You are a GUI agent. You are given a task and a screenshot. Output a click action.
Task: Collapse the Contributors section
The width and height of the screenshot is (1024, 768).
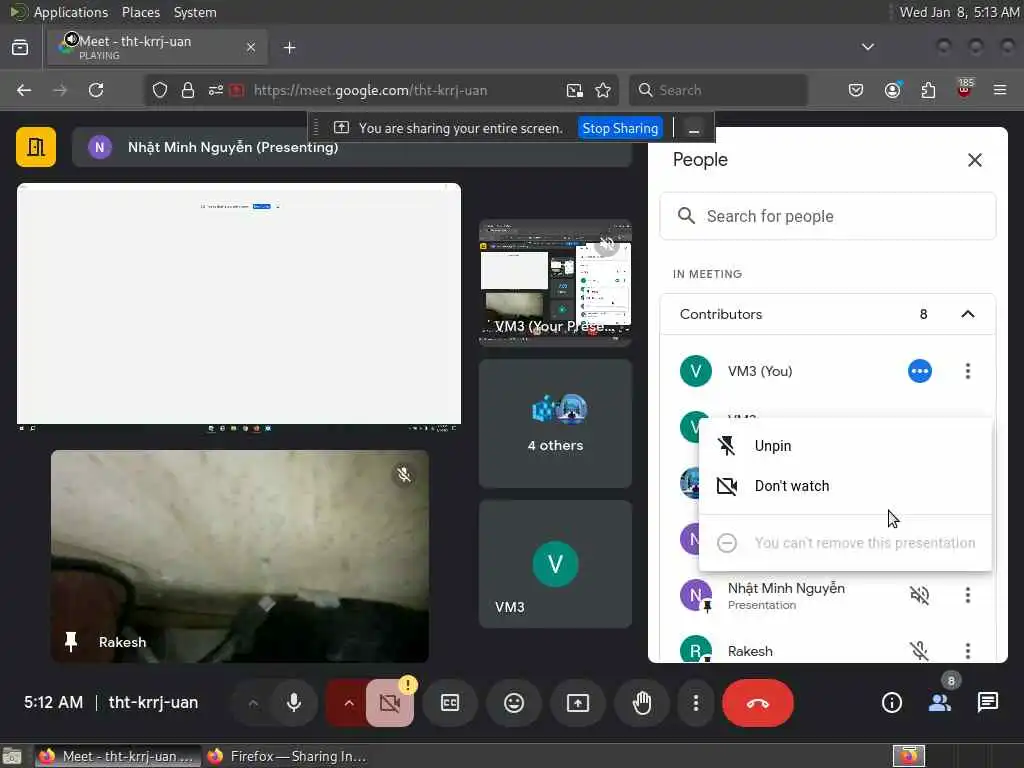pyautogui.click(x=968, y=314)
